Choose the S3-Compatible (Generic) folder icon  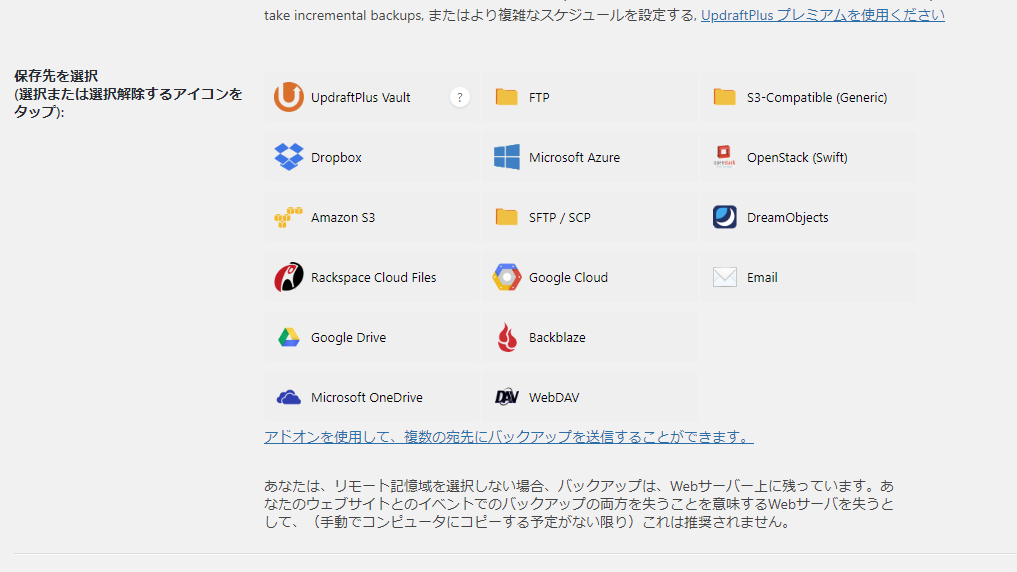(x=725, y=97)
